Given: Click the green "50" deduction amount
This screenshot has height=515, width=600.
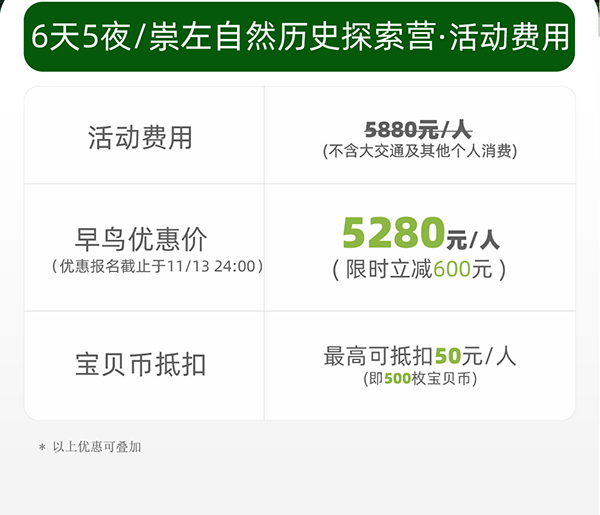Looking at the screenshot, I should (447, 356).
